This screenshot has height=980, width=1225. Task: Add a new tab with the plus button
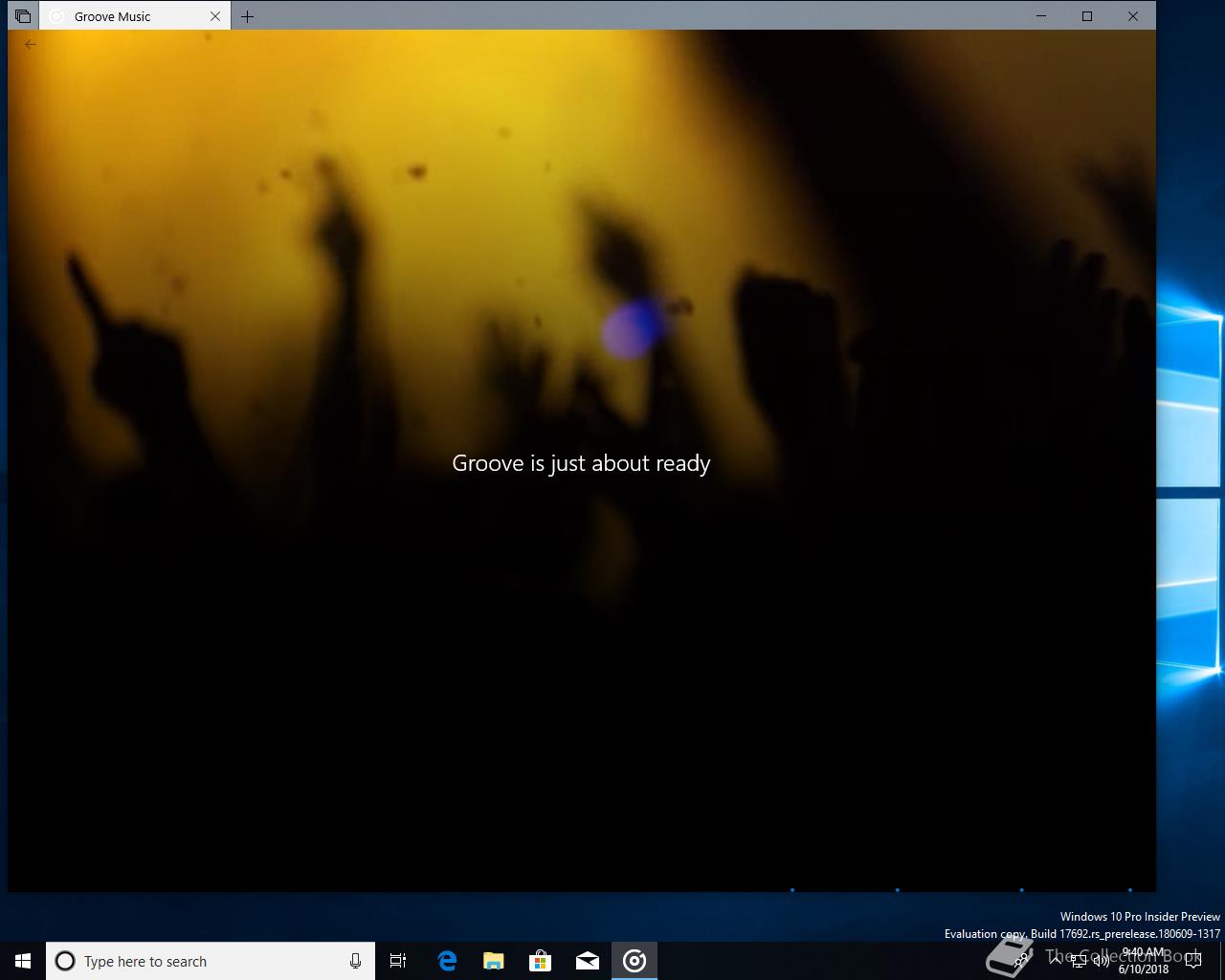tap(248, 16)
